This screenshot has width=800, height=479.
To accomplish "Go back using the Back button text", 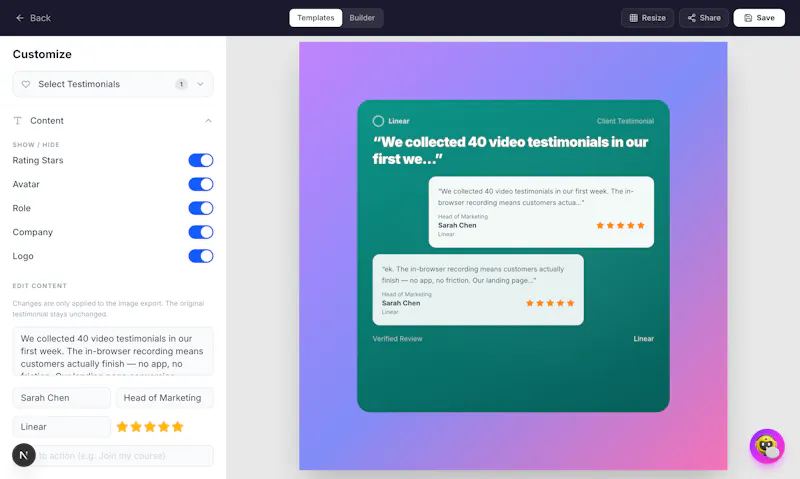I will [x=40, y=18].
